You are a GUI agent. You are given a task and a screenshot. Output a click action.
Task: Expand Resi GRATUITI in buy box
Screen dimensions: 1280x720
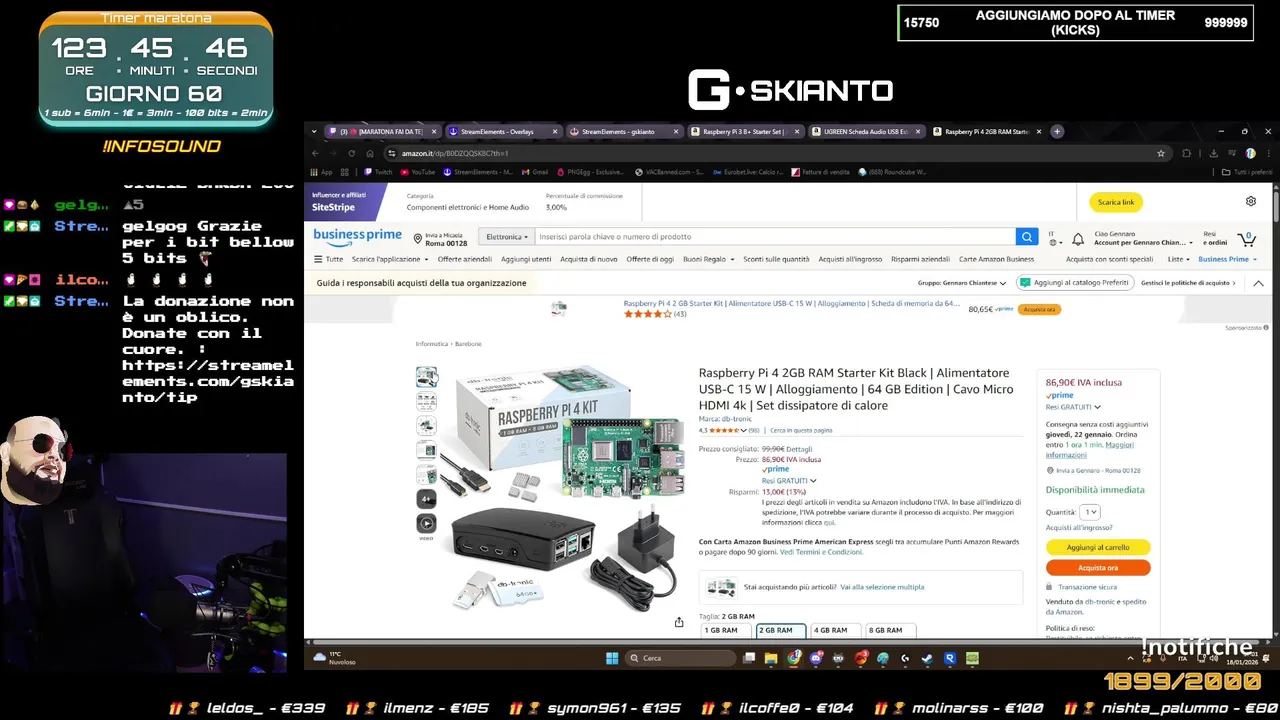click(1073, 407)
